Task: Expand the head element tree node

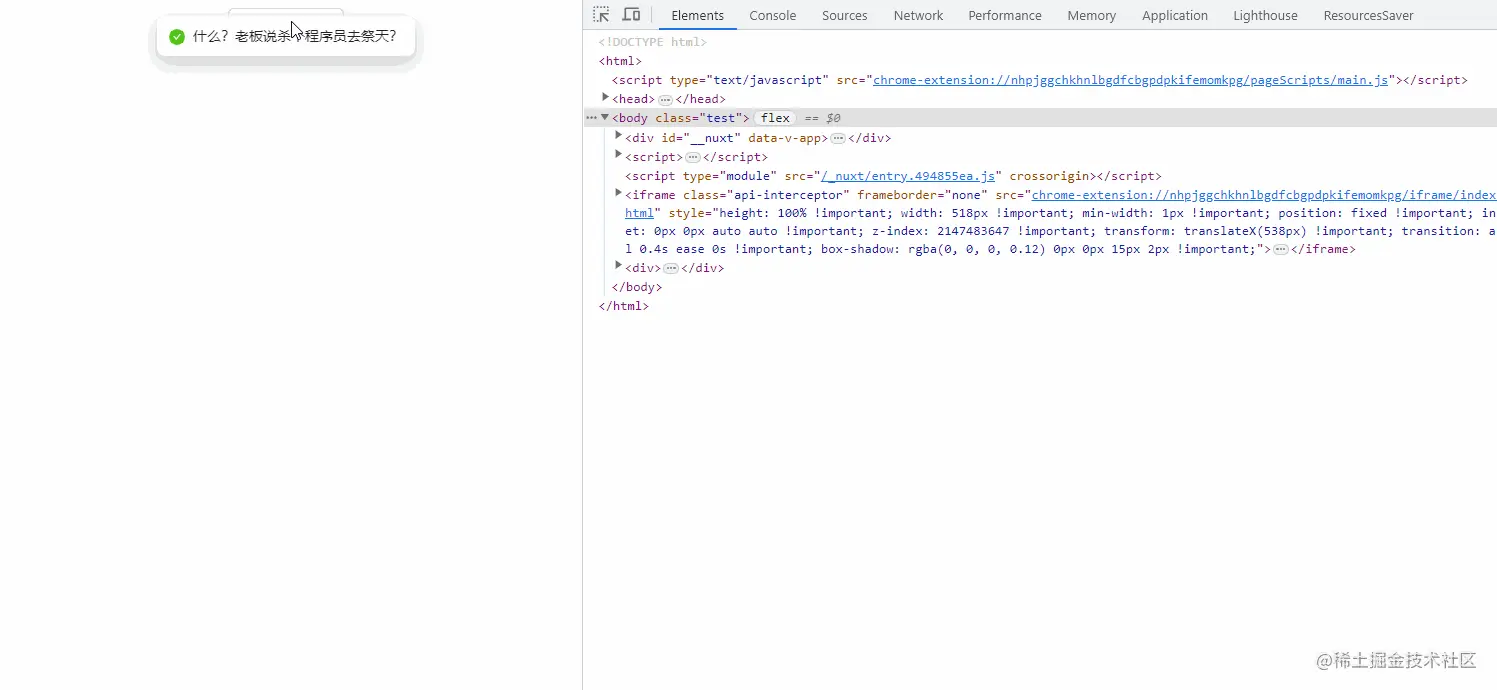Action: (x=604, y=98)
